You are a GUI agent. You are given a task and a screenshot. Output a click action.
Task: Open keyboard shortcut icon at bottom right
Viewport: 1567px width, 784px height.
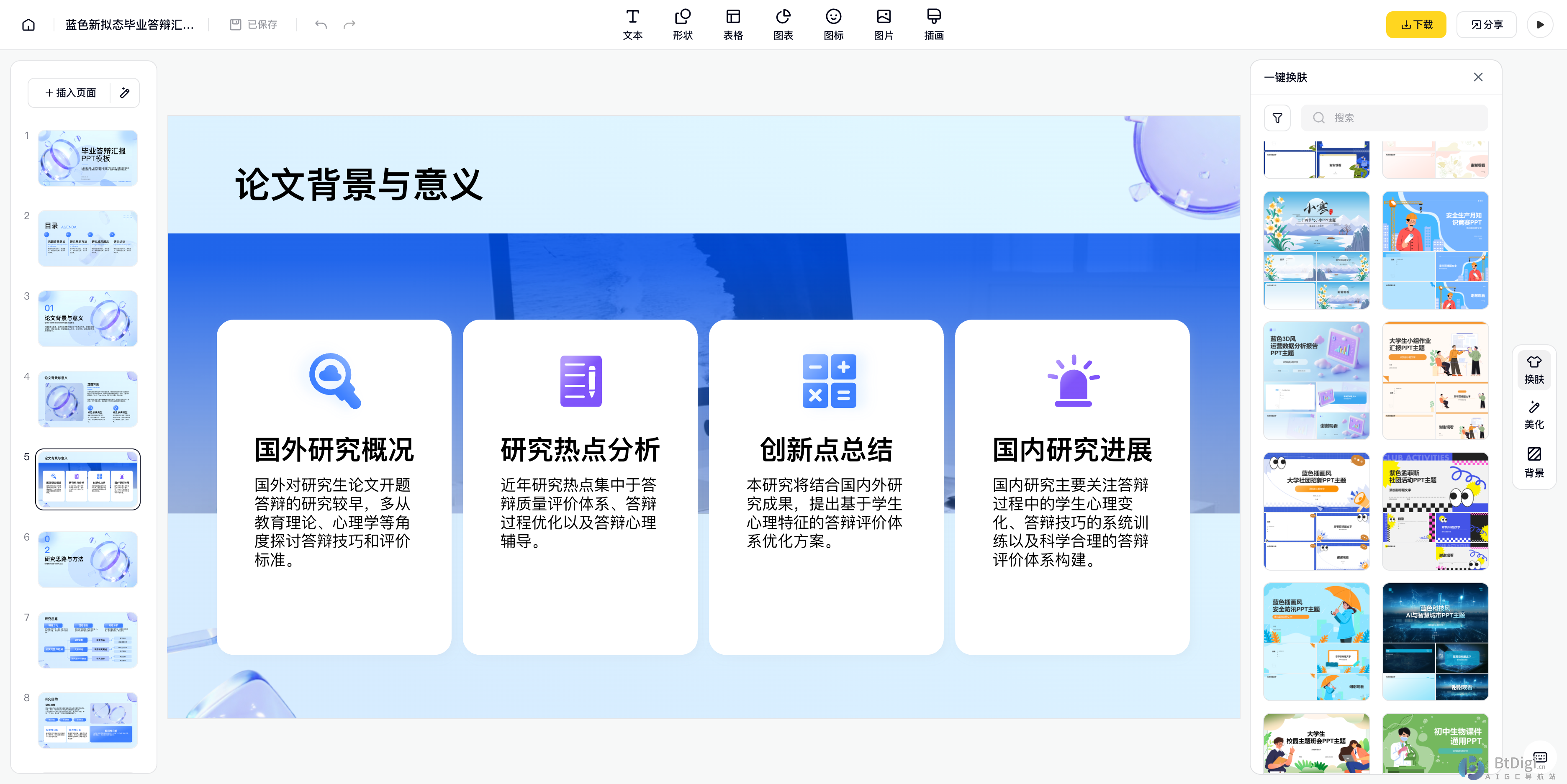[1540, 757]
